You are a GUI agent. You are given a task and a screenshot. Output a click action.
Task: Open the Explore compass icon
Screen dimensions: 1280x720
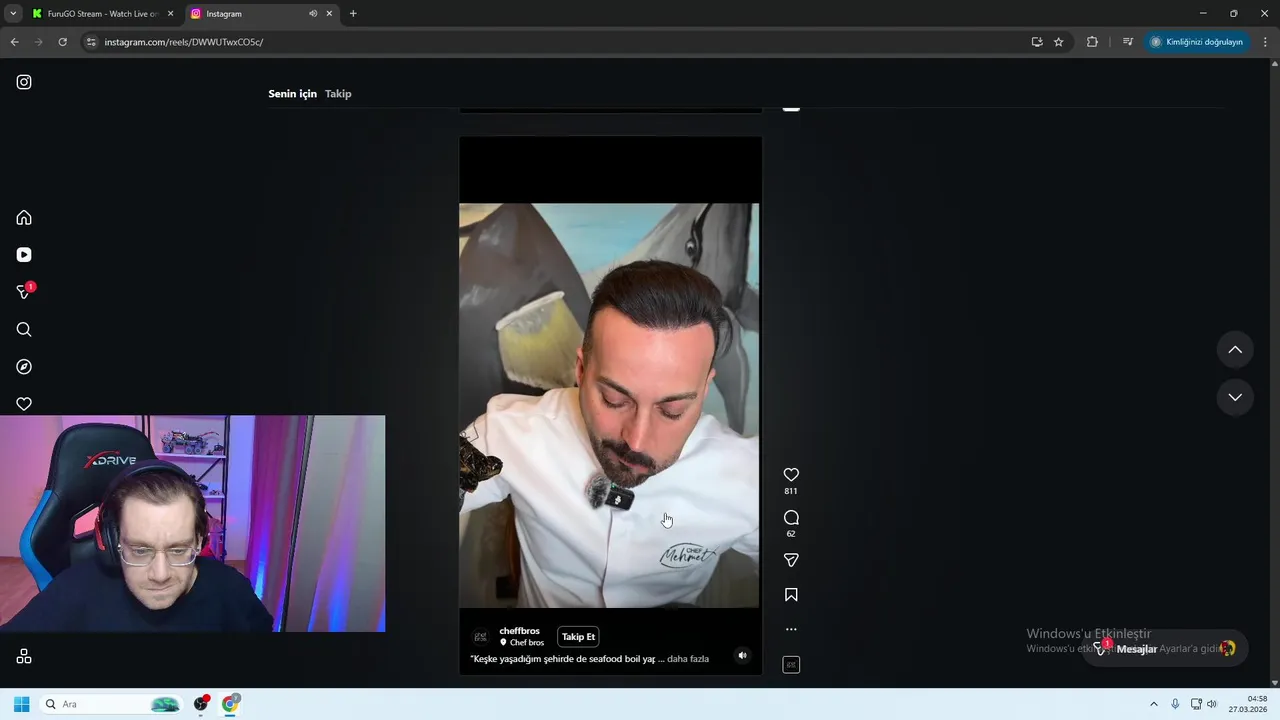24,367
